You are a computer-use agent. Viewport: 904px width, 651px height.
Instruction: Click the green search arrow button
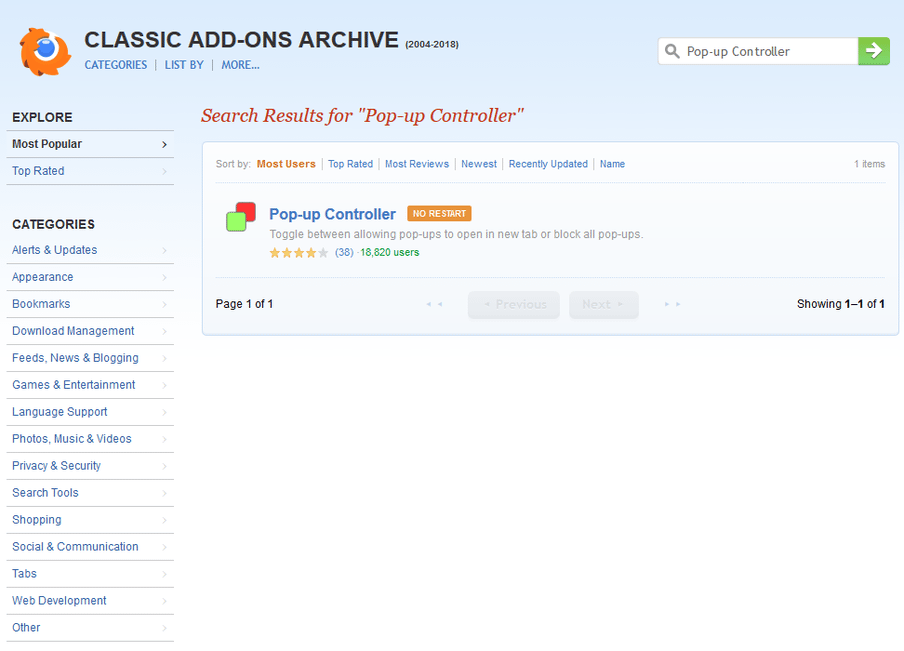tap(874, 51)
